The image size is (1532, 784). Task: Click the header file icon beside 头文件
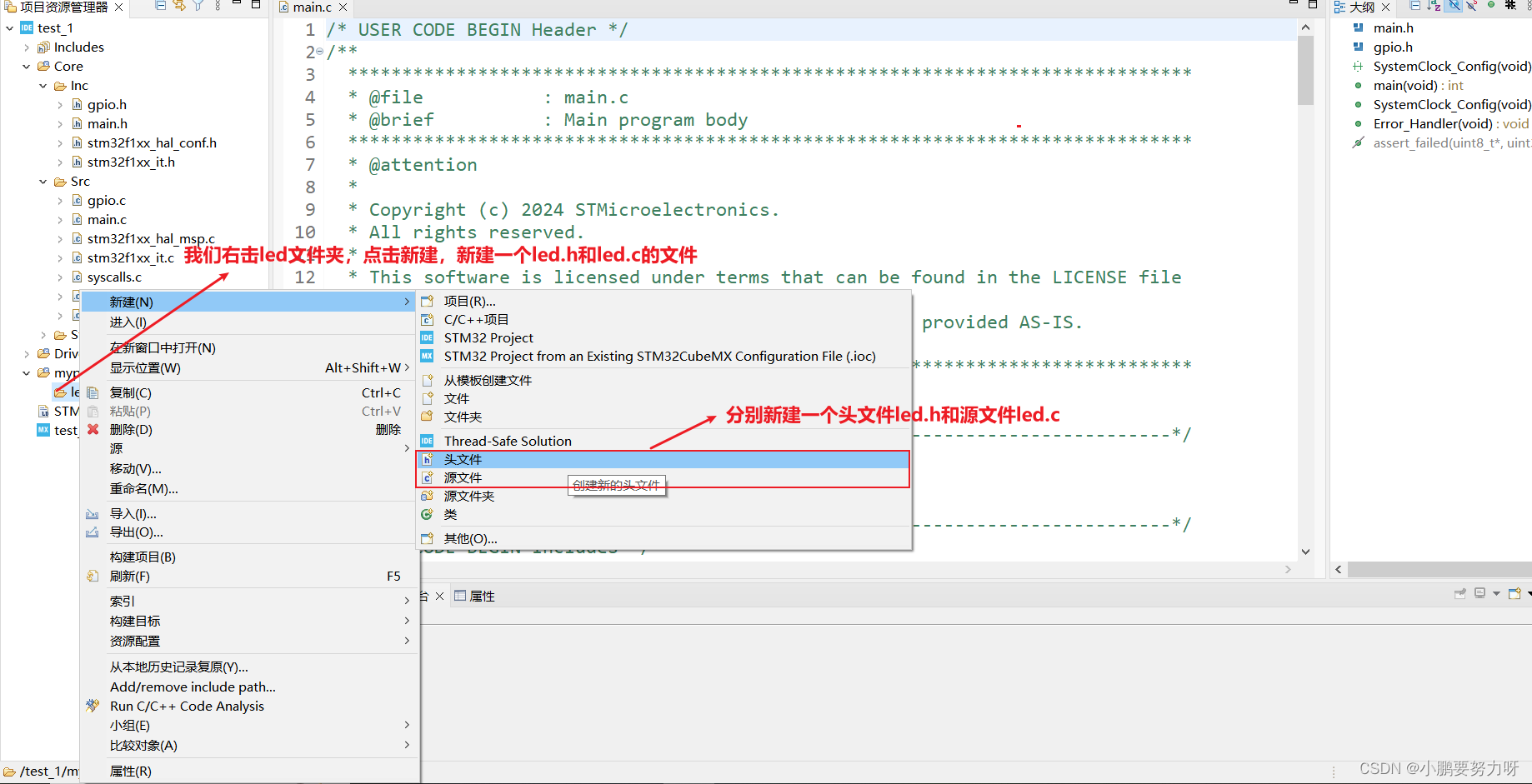pos(427,459)
